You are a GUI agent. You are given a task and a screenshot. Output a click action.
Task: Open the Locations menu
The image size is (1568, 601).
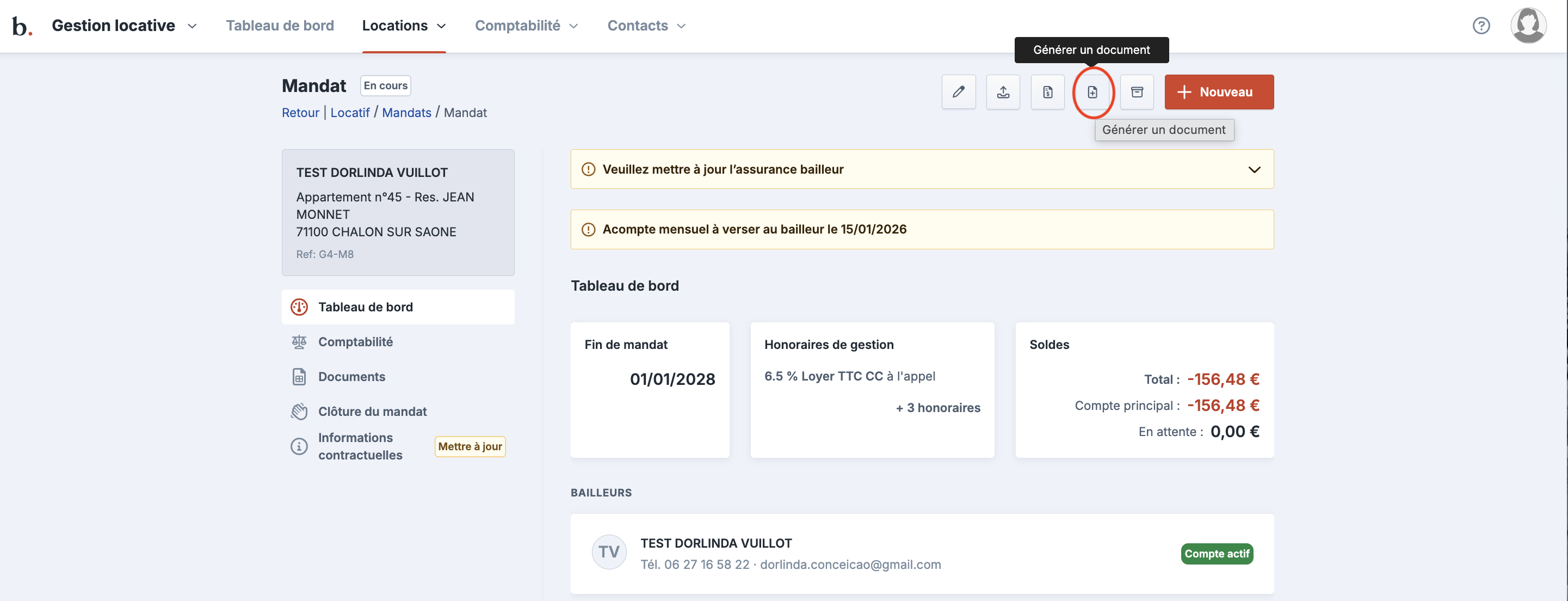(x=404, y=26)
